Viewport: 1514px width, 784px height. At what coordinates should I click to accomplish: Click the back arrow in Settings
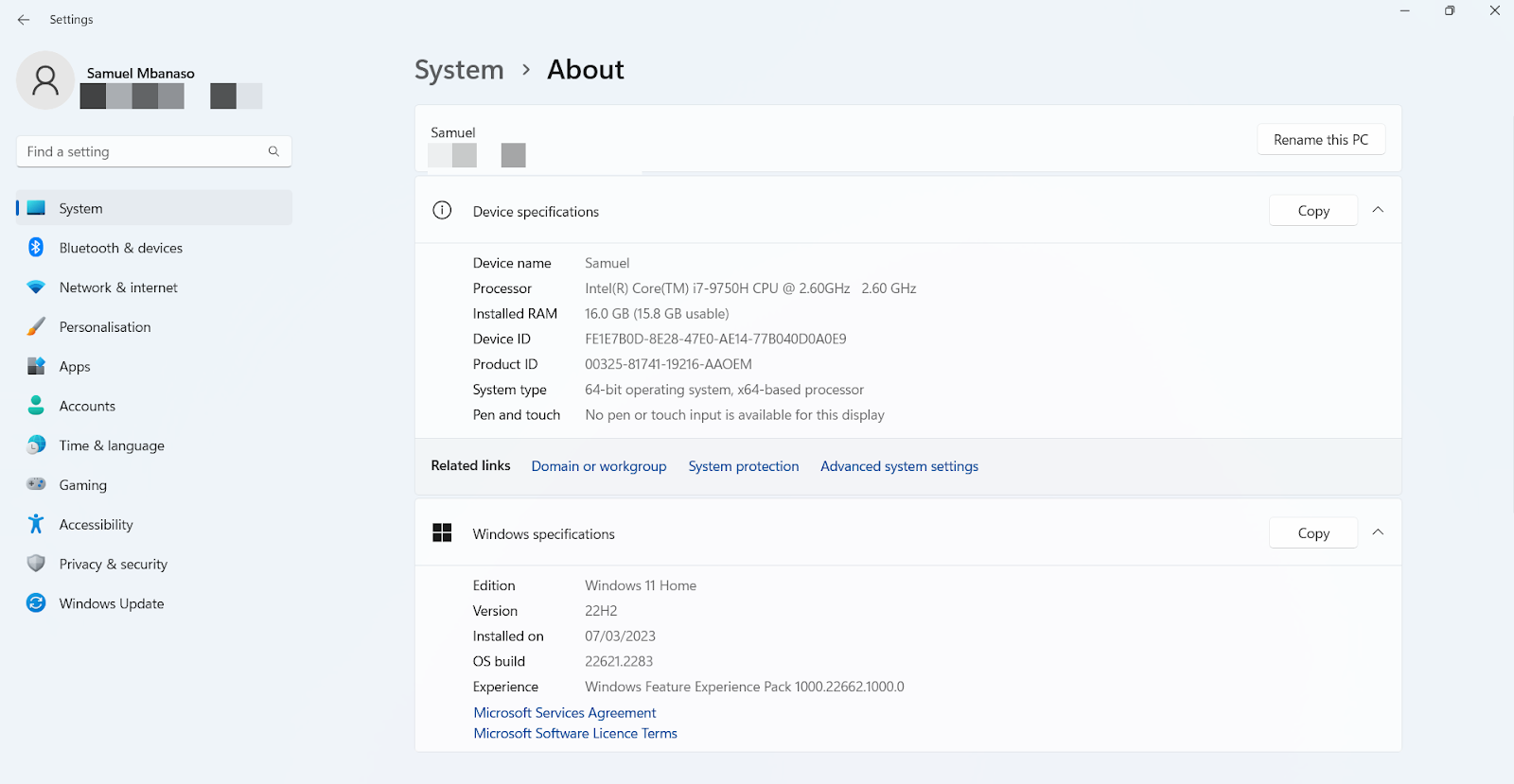tap(24, 19)
